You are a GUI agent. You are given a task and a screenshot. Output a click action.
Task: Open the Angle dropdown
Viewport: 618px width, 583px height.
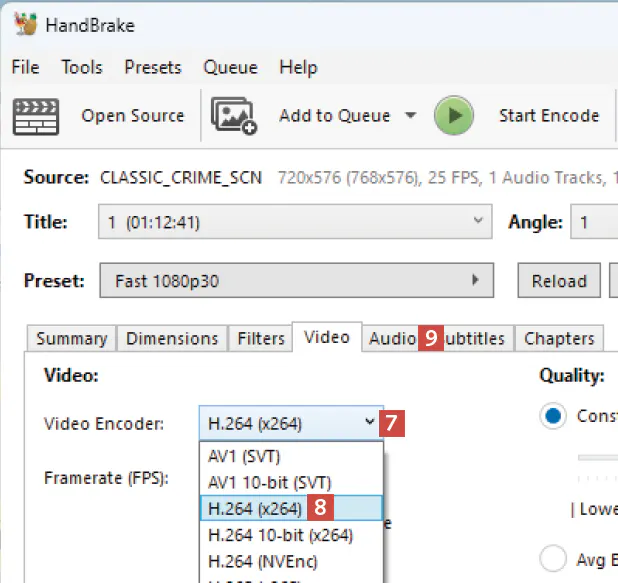594,222
